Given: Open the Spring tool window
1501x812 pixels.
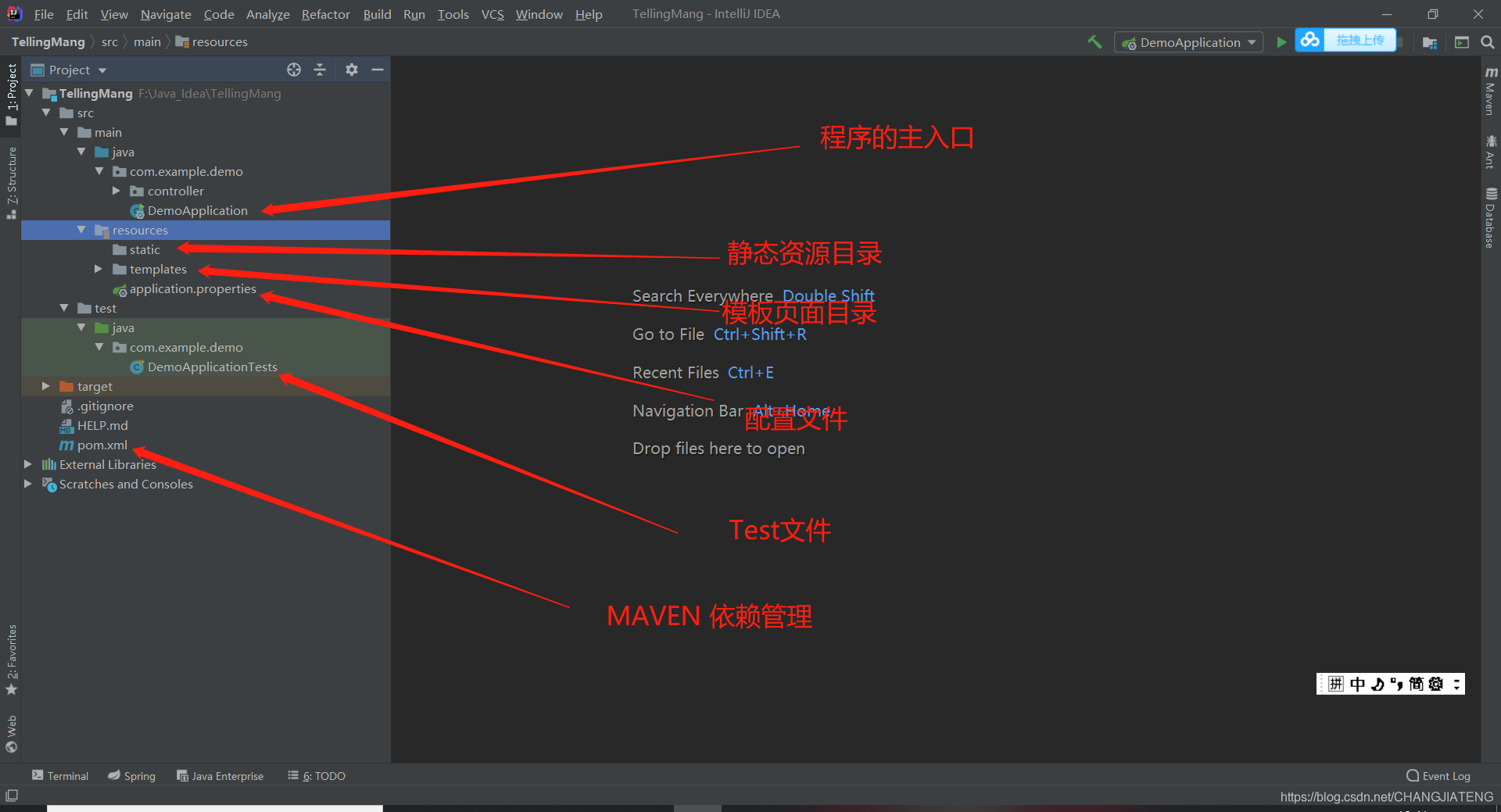Looking at the screenshot, I should click(x=131, y=775).
